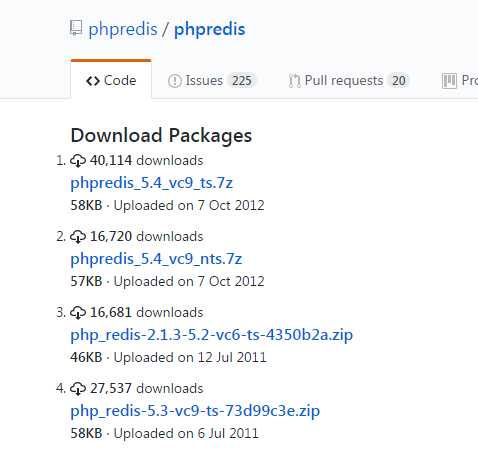
Task: Download php_redis-2.1.3-5.2-vc6-ts-4350b2a.zip
Action: tap(211, 335)
